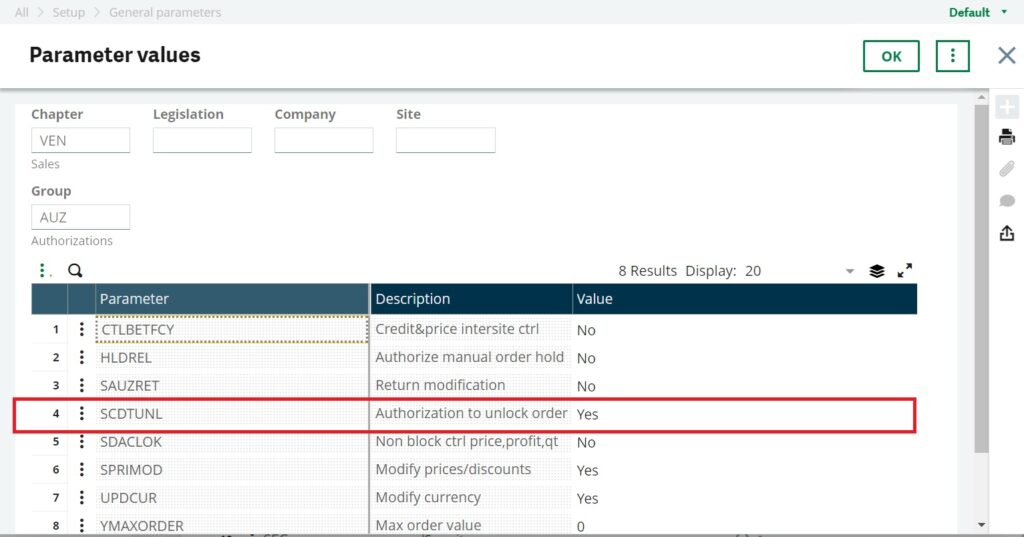Open the grid actions menu dots

click(x=43, y=270)
